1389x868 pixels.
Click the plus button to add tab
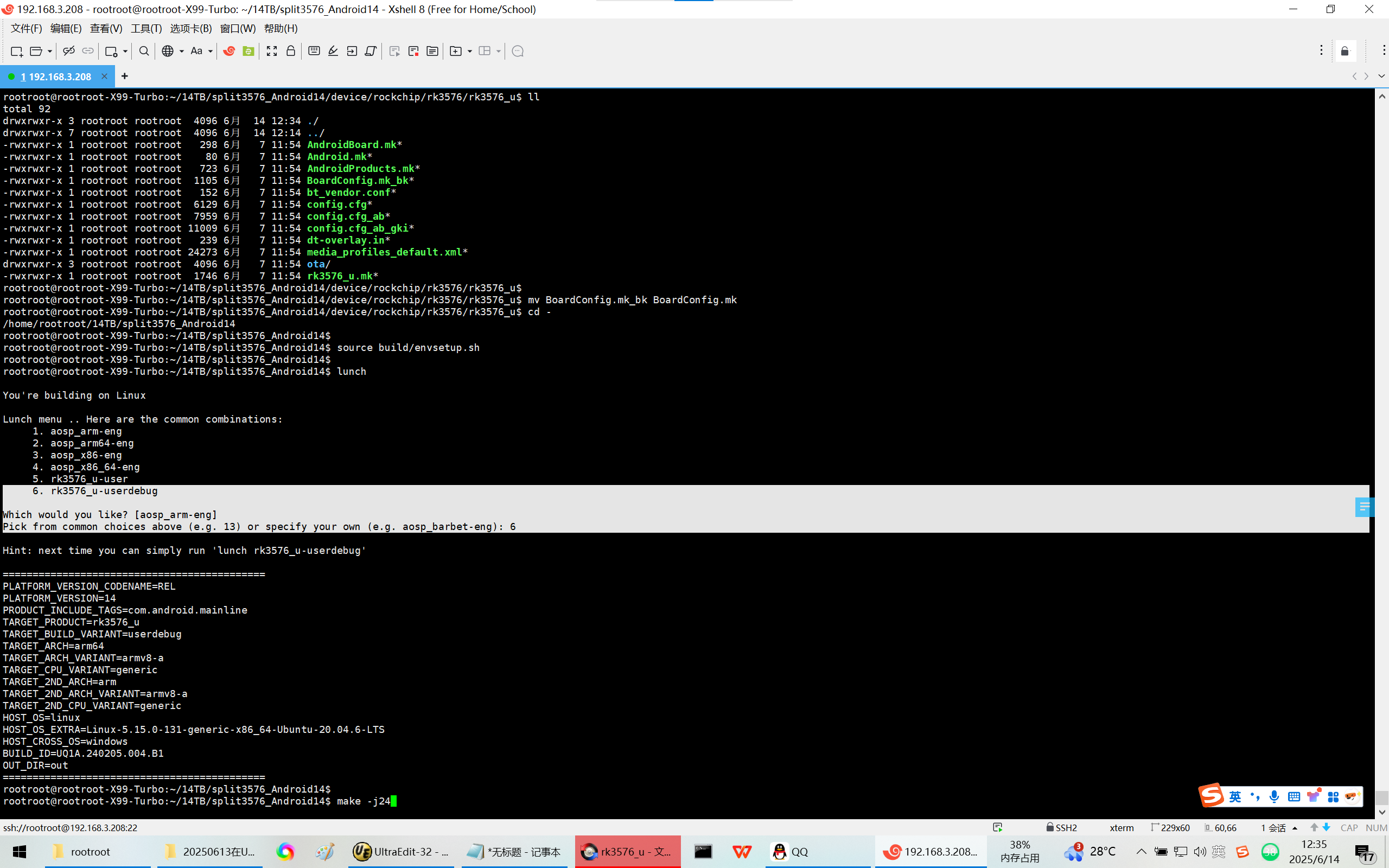(x=125, y=76)
